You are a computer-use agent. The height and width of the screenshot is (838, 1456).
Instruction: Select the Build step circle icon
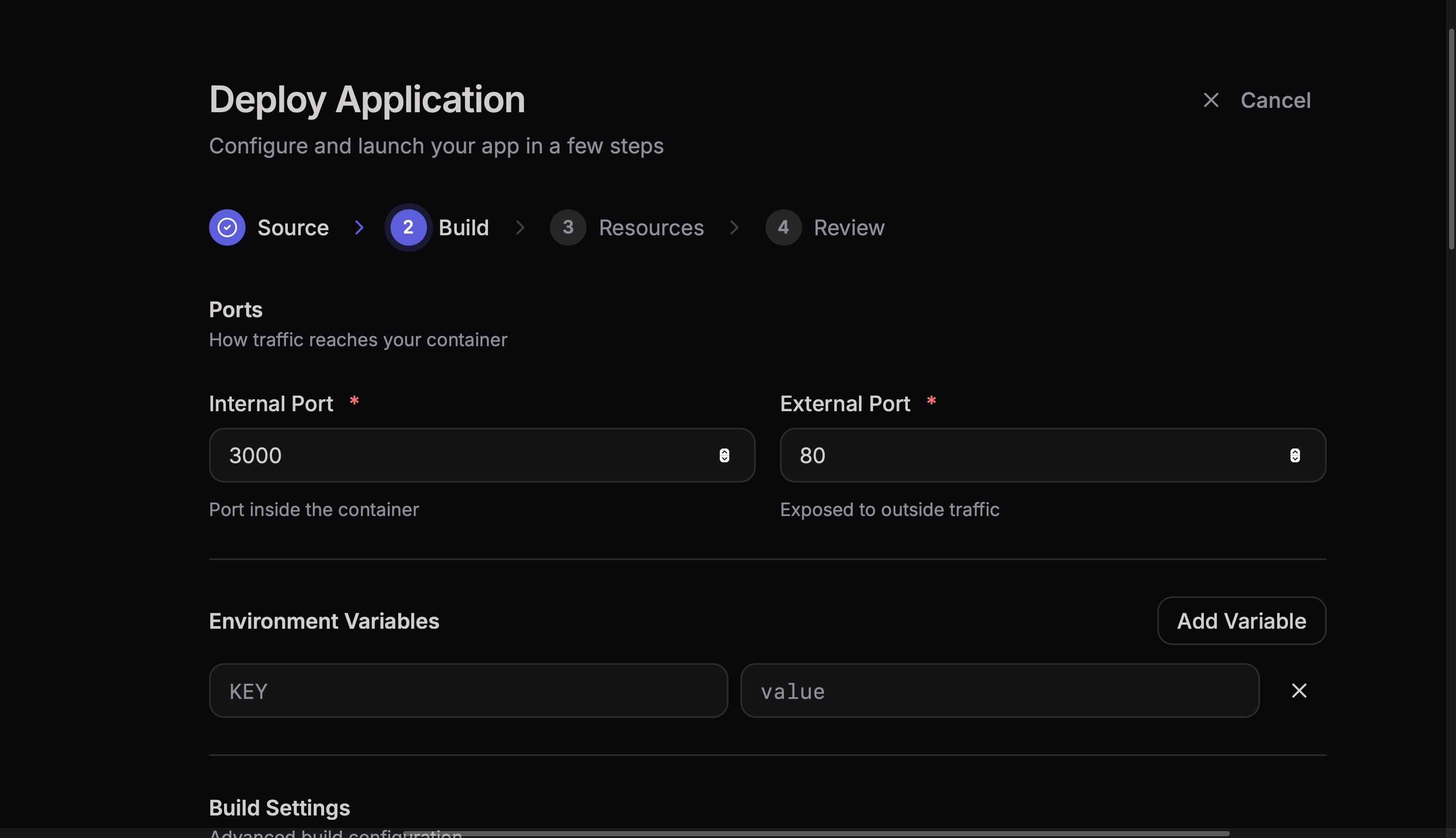[408, 227]
